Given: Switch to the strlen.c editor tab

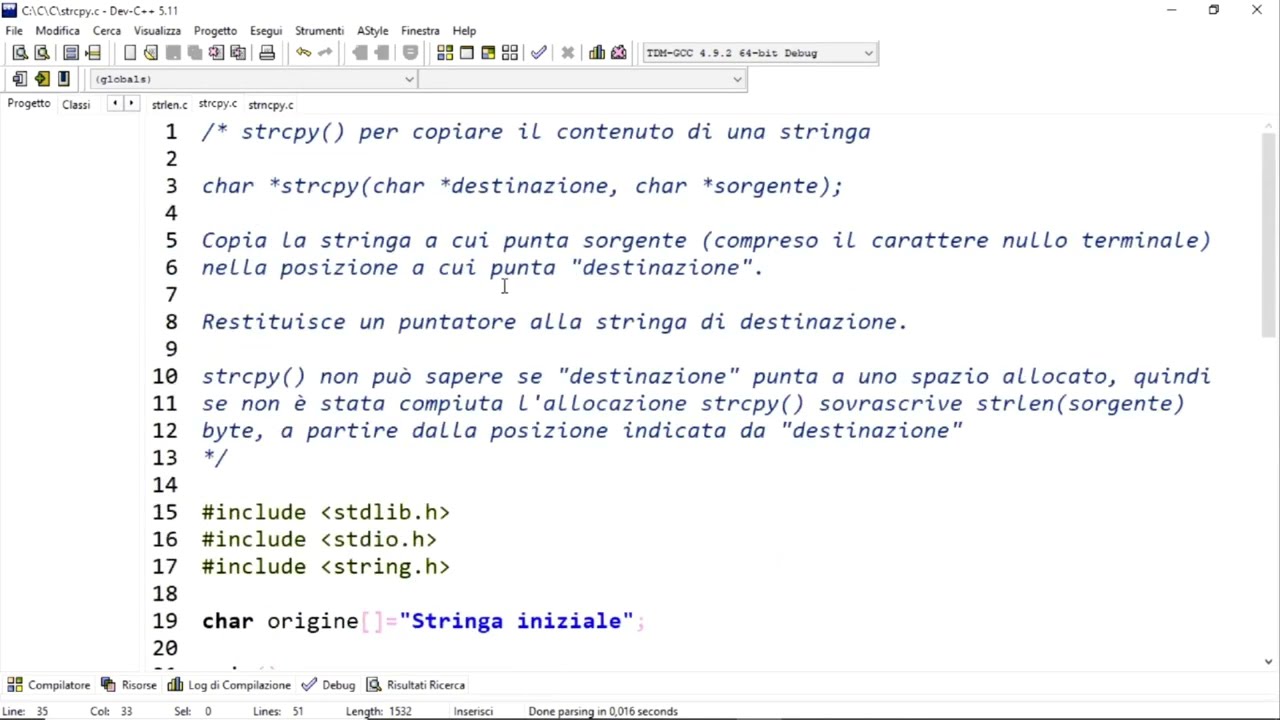Looking at the screenshot, I should click(x=169, y=105).
